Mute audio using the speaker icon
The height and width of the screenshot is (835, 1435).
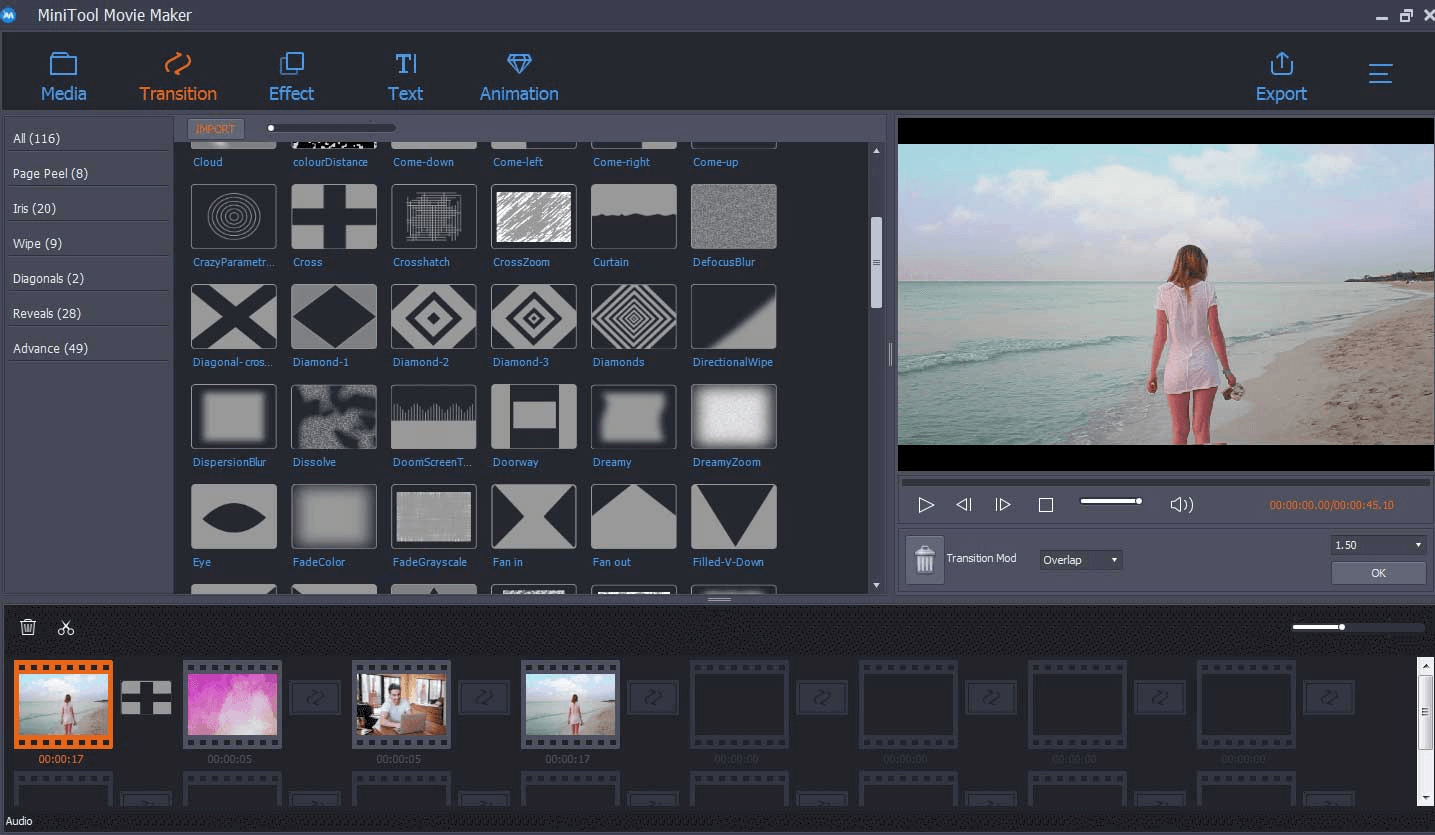click(1182, 505)
